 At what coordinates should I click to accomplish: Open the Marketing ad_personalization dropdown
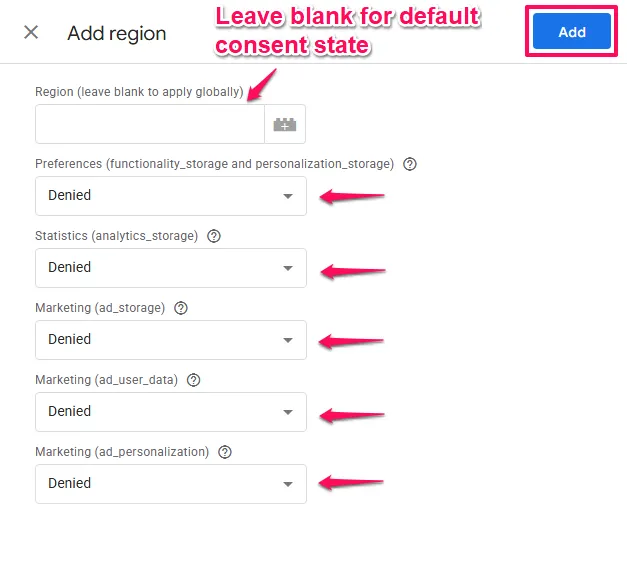pos(171,484)
